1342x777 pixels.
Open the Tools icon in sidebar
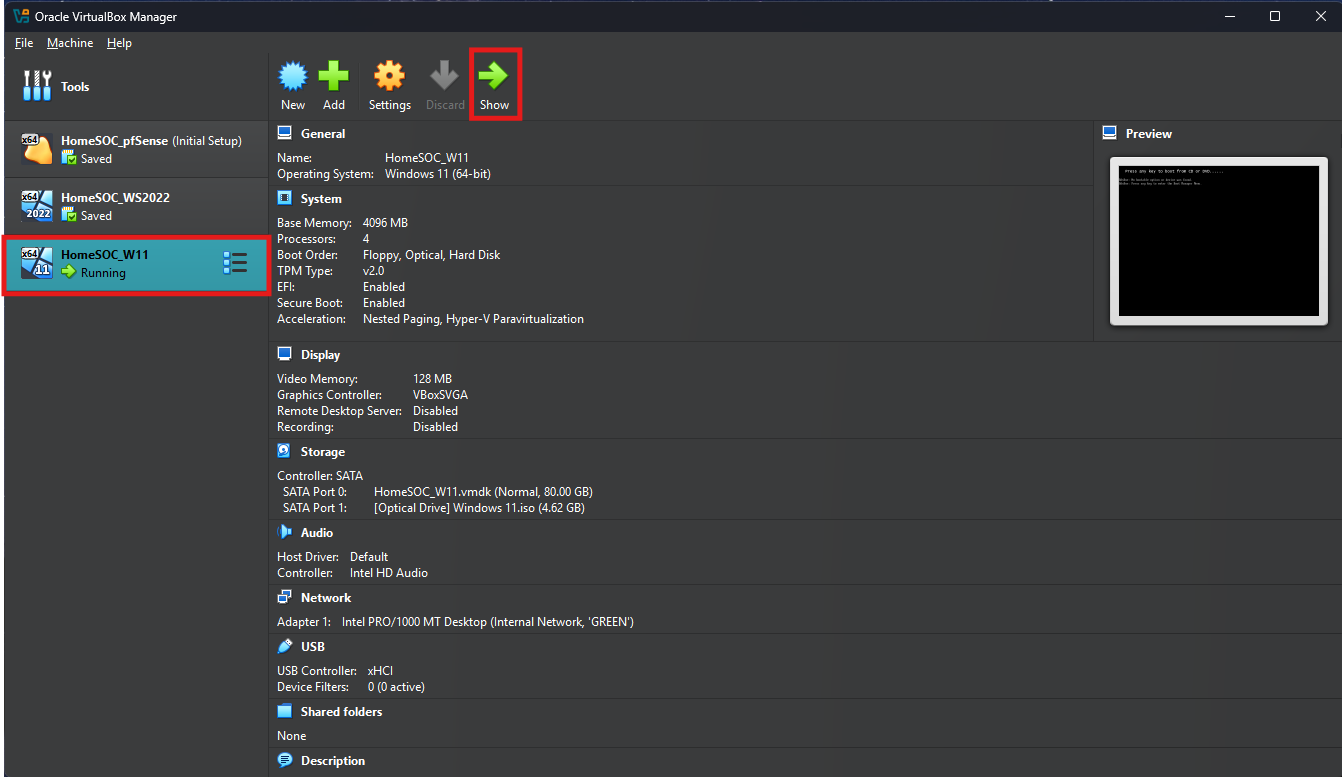click(37, 87)
